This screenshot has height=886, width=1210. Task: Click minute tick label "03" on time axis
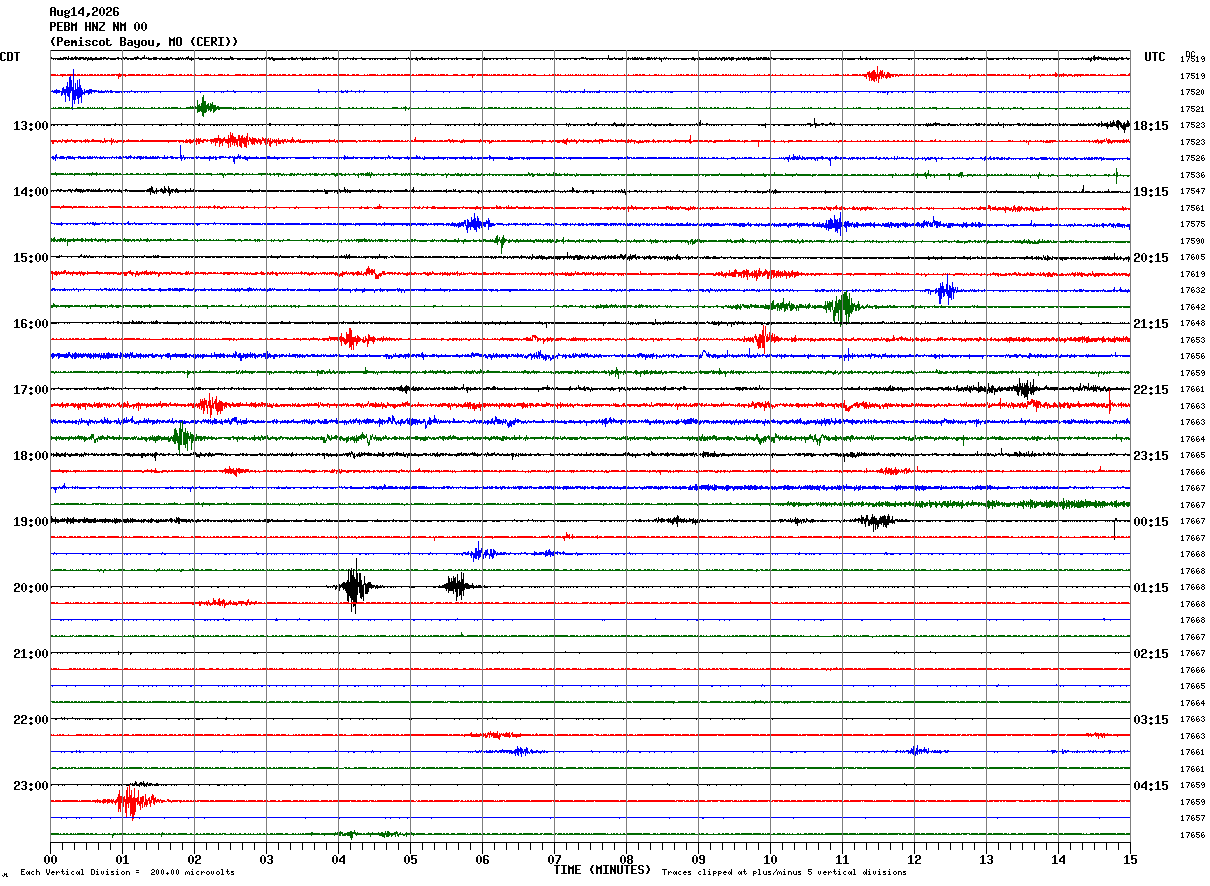click(x=266, y=860)
